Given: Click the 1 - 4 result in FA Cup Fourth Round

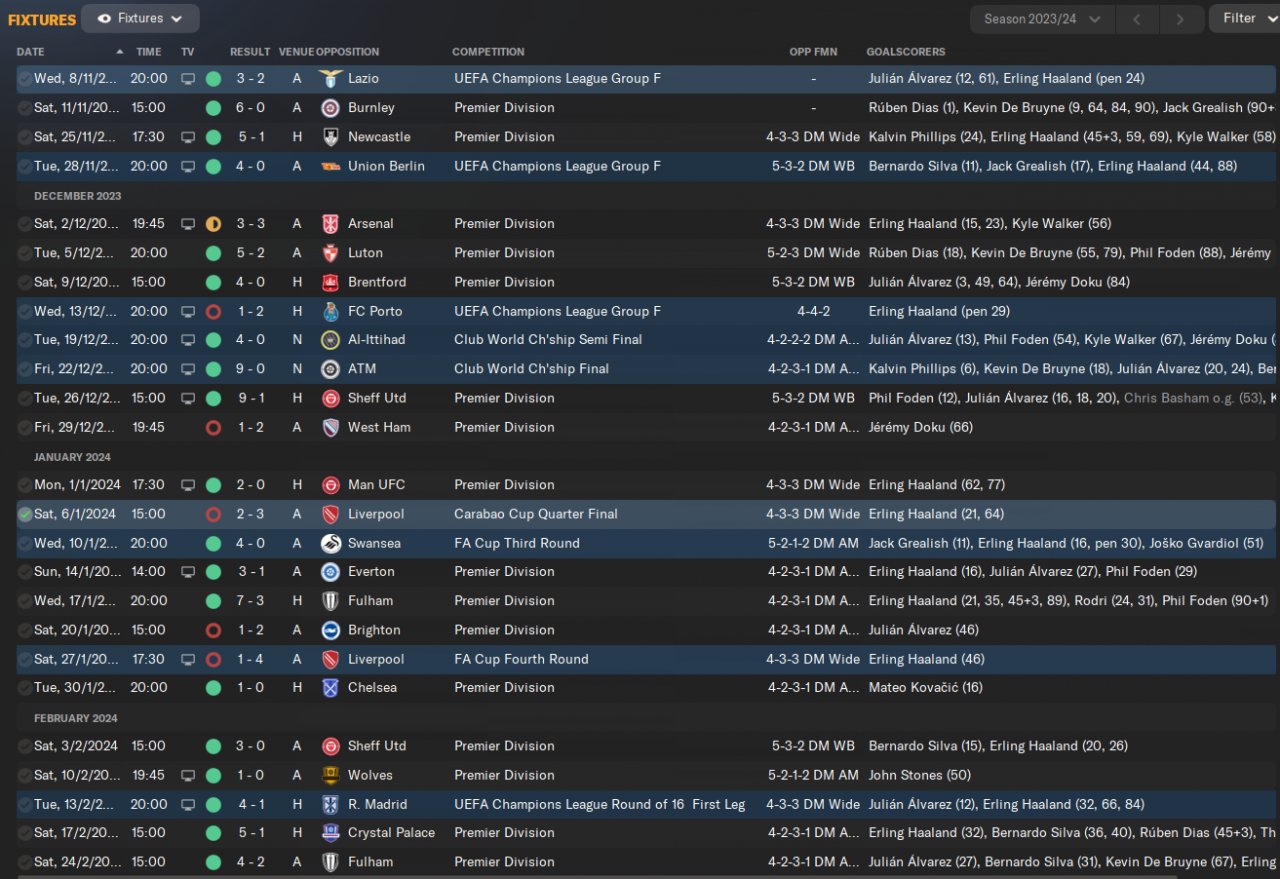Looking at the screenshot, I should tap(250, 659).
